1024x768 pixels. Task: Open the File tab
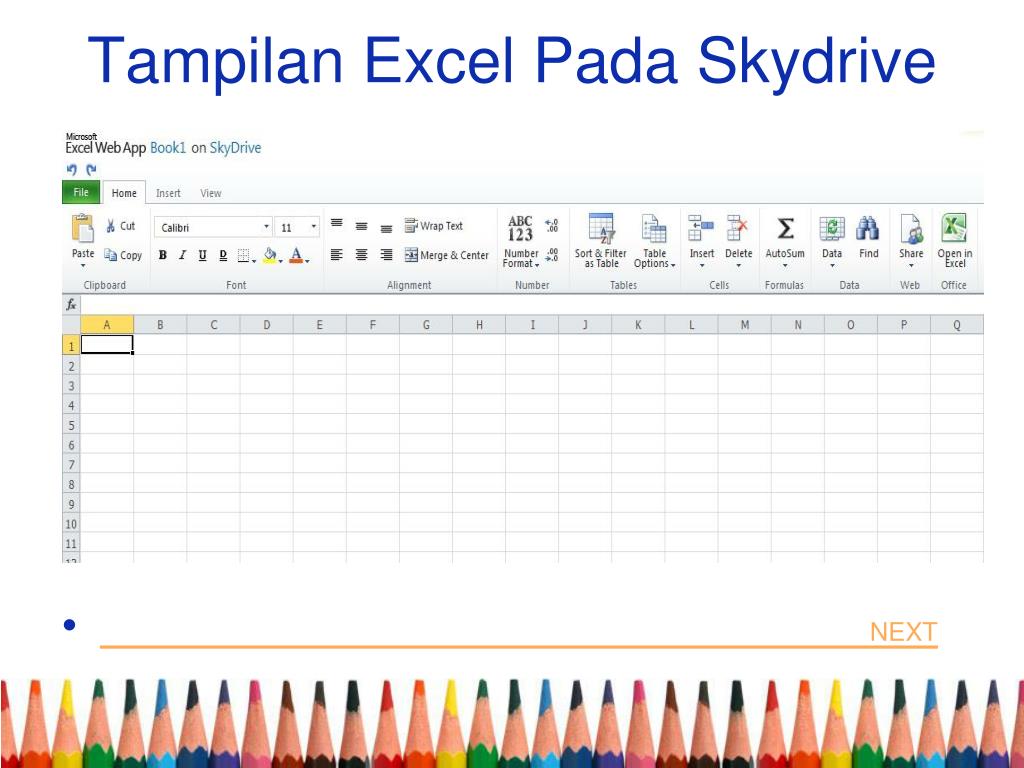81,192
